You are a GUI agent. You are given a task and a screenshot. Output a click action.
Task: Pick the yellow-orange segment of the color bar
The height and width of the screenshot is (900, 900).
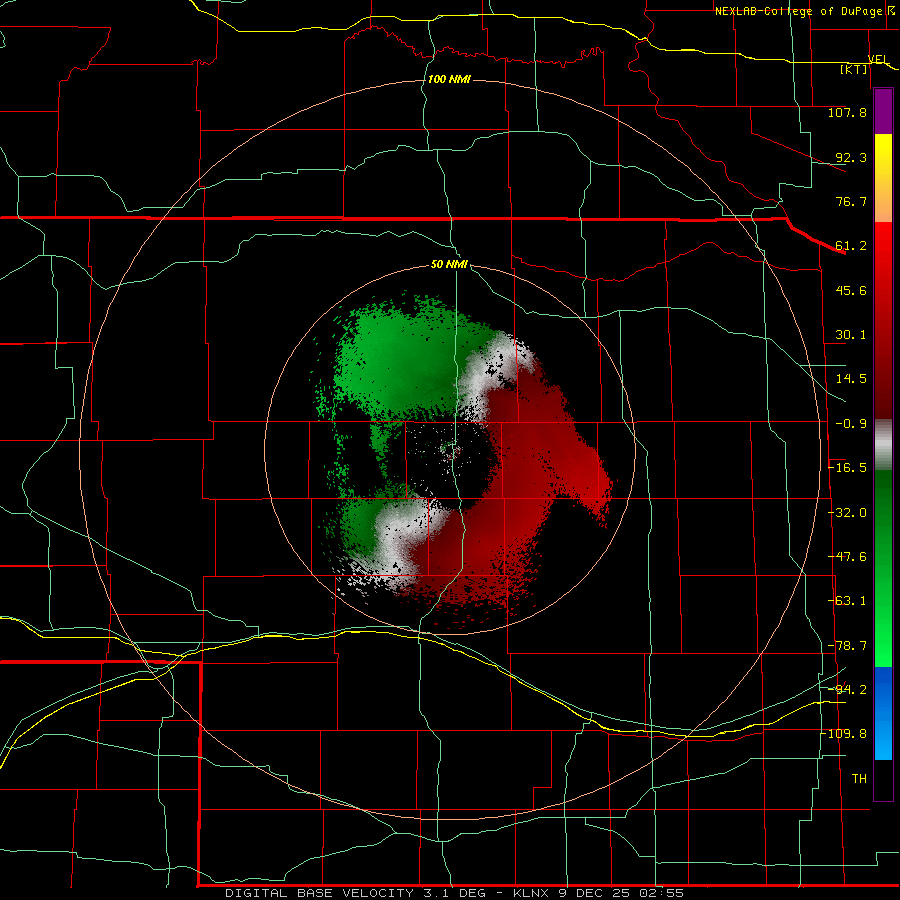(x=883, y=178)
